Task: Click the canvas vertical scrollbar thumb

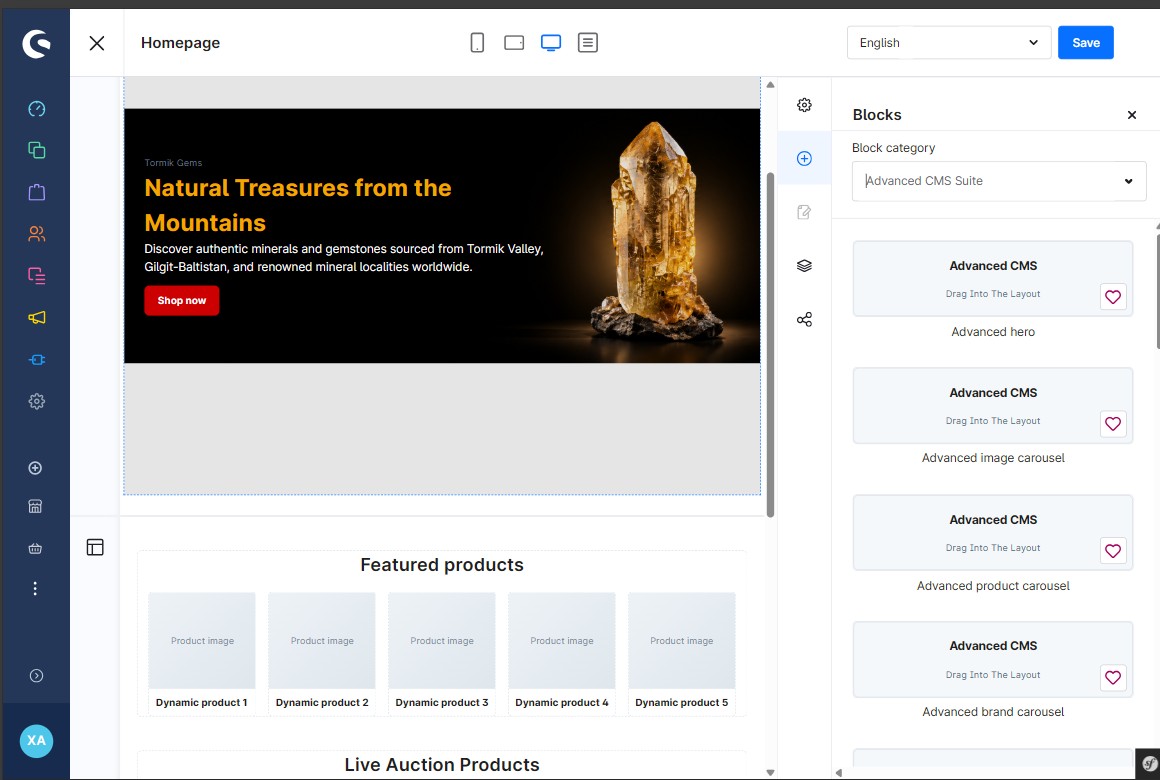Action: point(770,345)
